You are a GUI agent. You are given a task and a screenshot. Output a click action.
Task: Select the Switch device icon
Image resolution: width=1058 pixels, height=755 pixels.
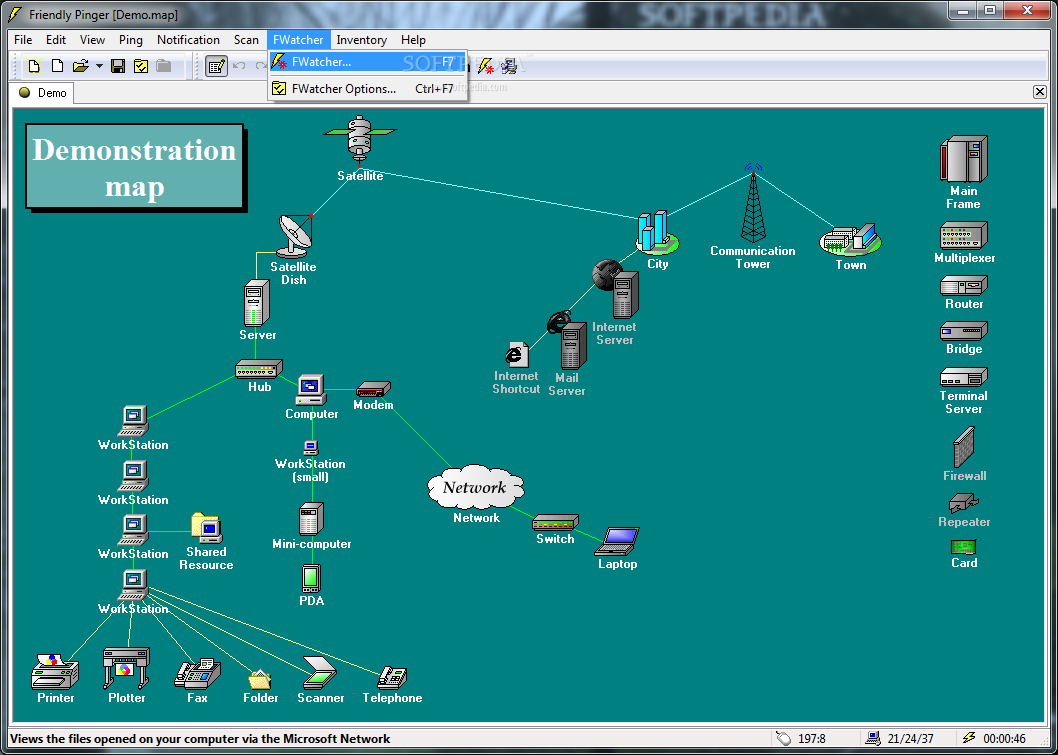tap(555, 522)
